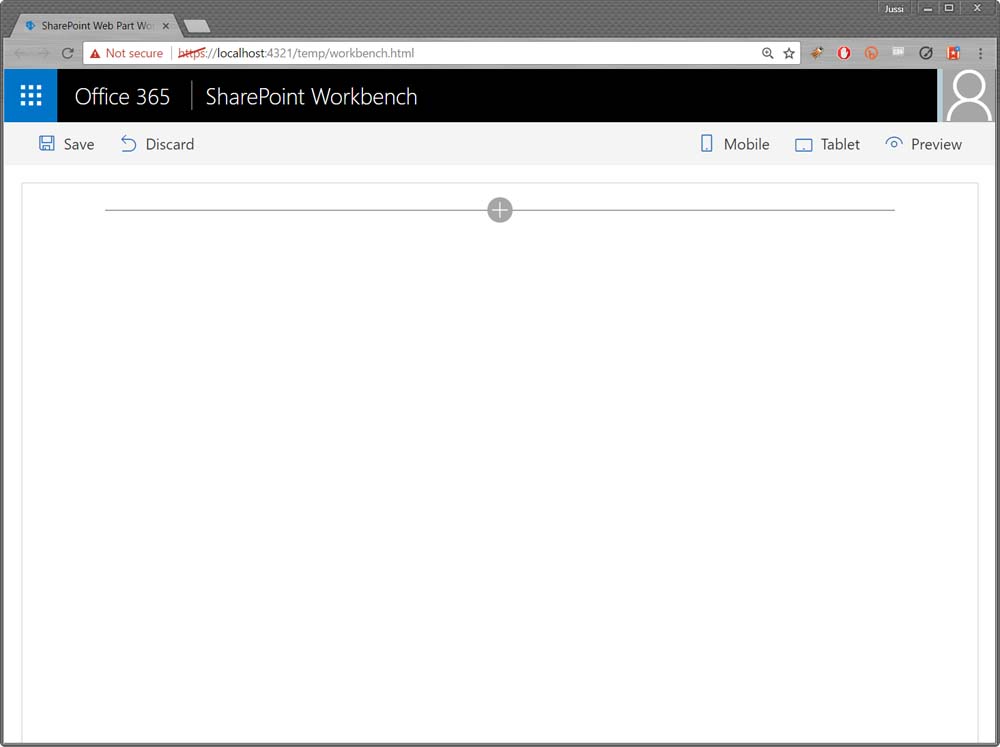The width and height of the screenshot is (1000, 747).
Task: Add a new web part with plus button
Action: (x=500, y=210)
